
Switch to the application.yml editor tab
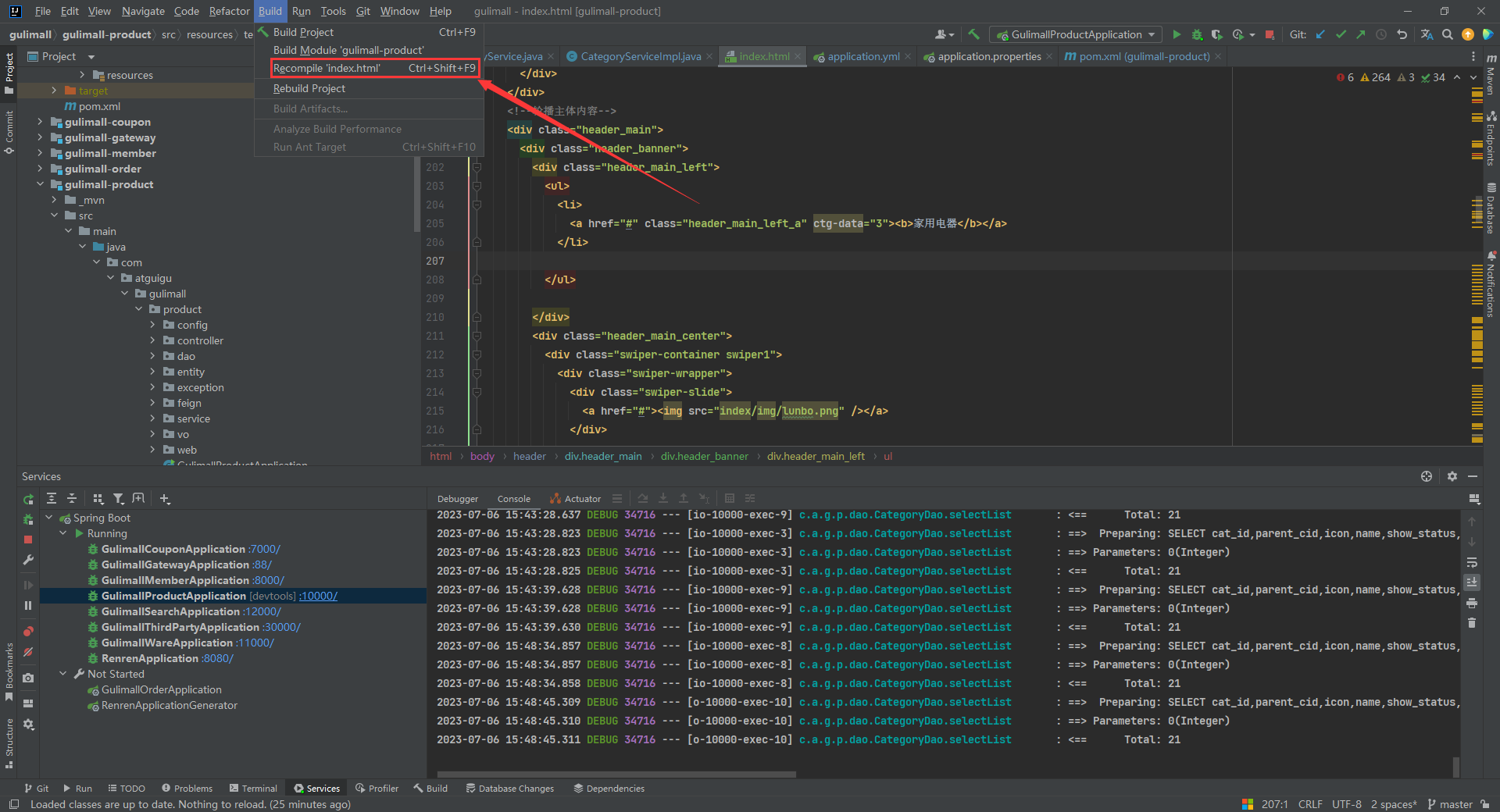(862, 56)
